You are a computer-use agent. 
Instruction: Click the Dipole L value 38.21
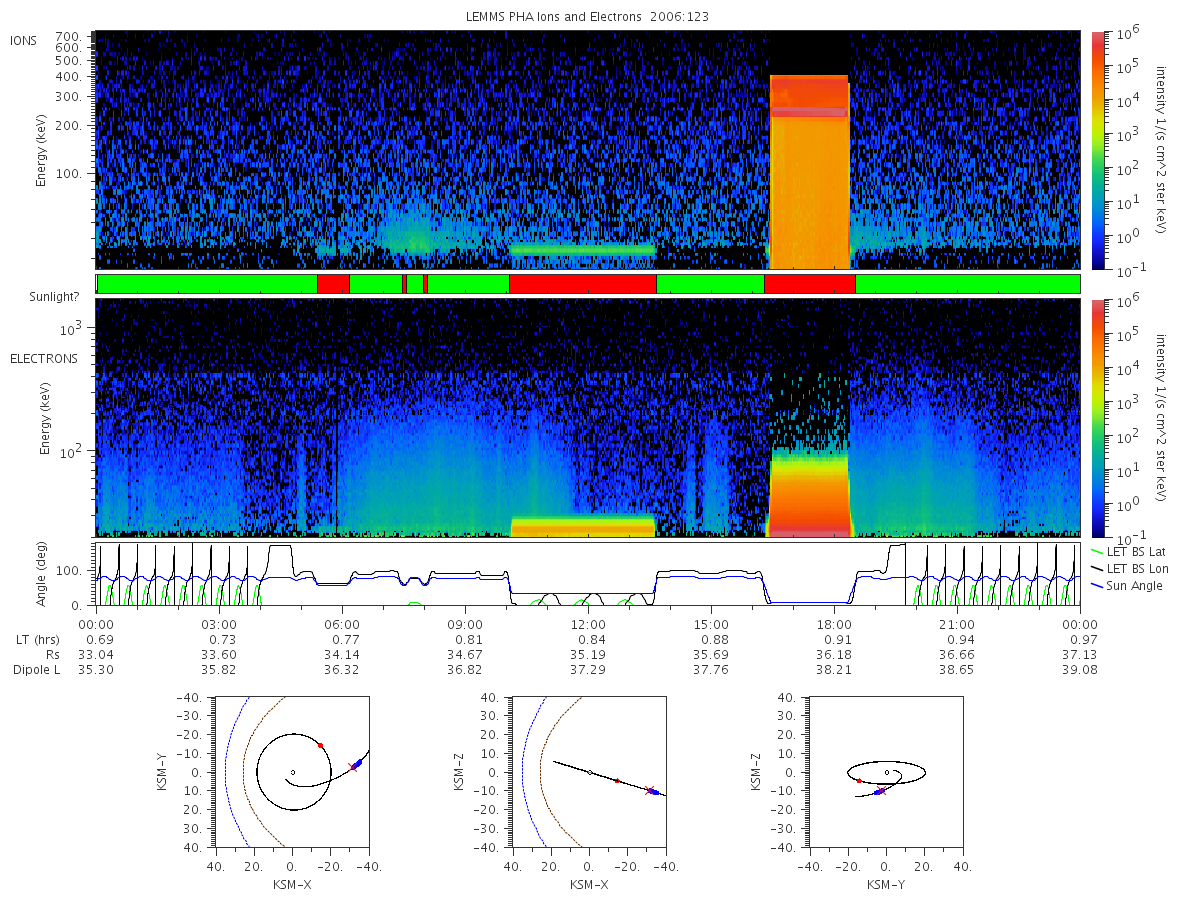[x=834, y=670]
